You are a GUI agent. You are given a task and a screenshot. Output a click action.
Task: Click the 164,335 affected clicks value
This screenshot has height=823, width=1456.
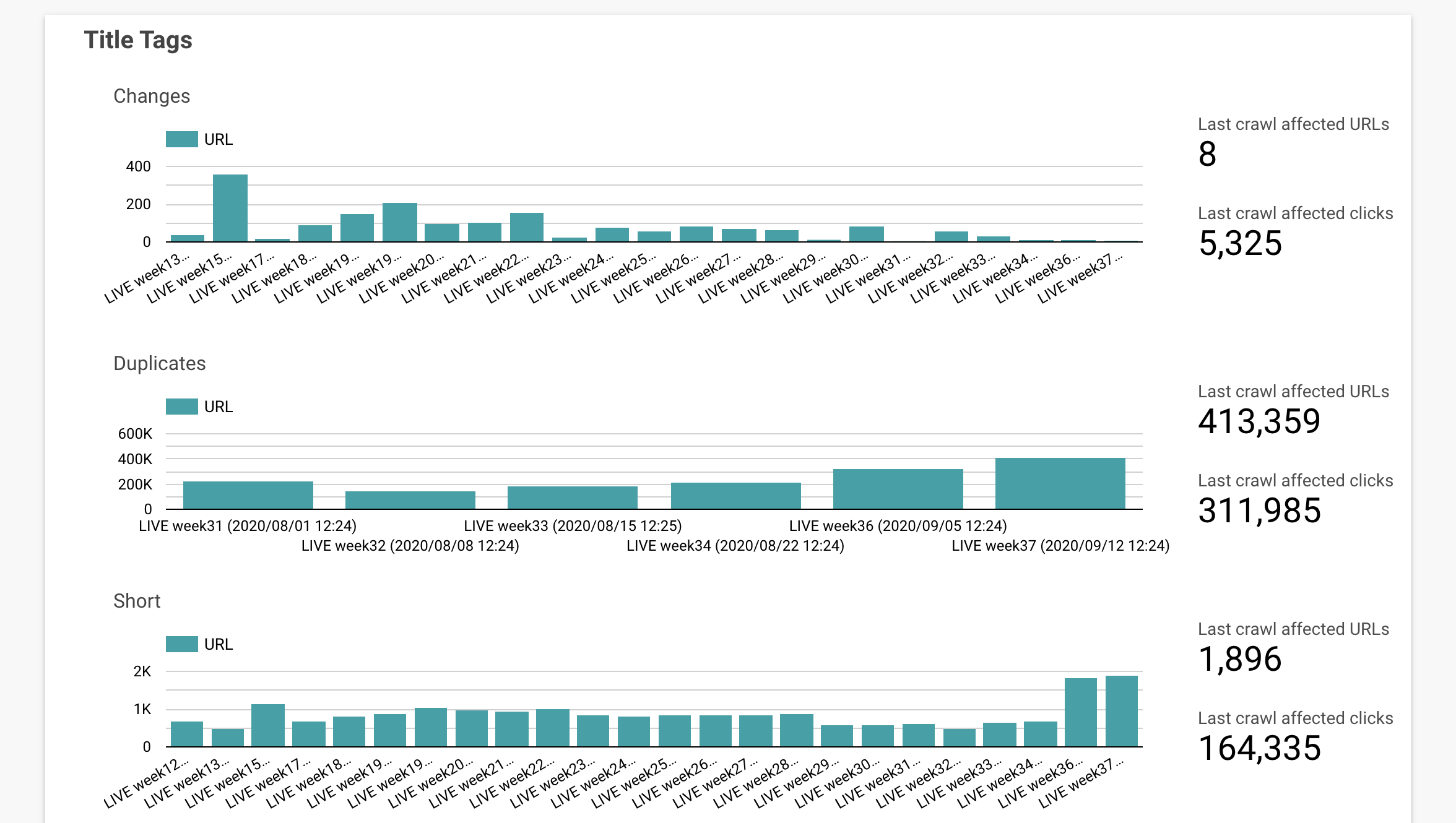pos(1260,748)
